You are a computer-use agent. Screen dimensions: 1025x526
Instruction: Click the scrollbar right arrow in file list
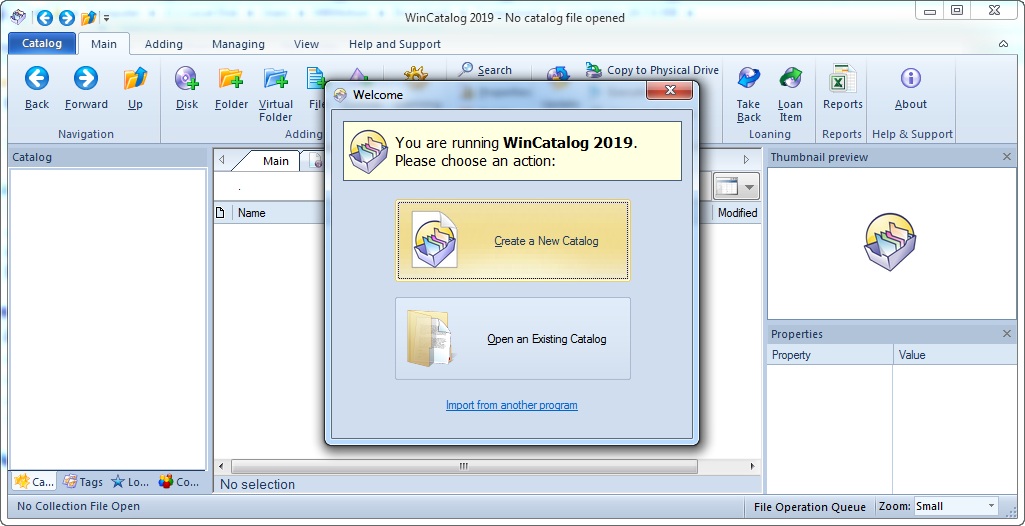[x=752, y=467]
